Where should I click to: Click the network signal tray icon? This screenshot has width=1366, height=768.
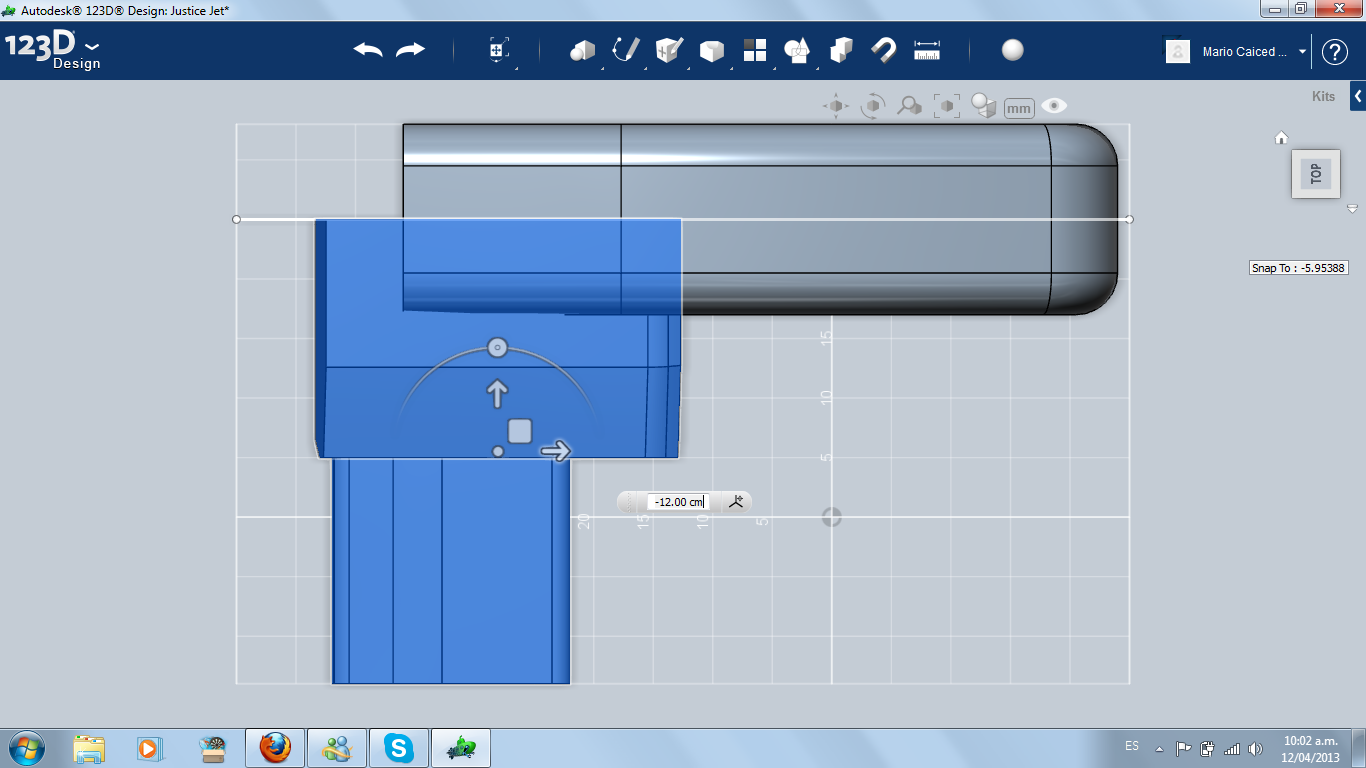[x=1232, y=748]
